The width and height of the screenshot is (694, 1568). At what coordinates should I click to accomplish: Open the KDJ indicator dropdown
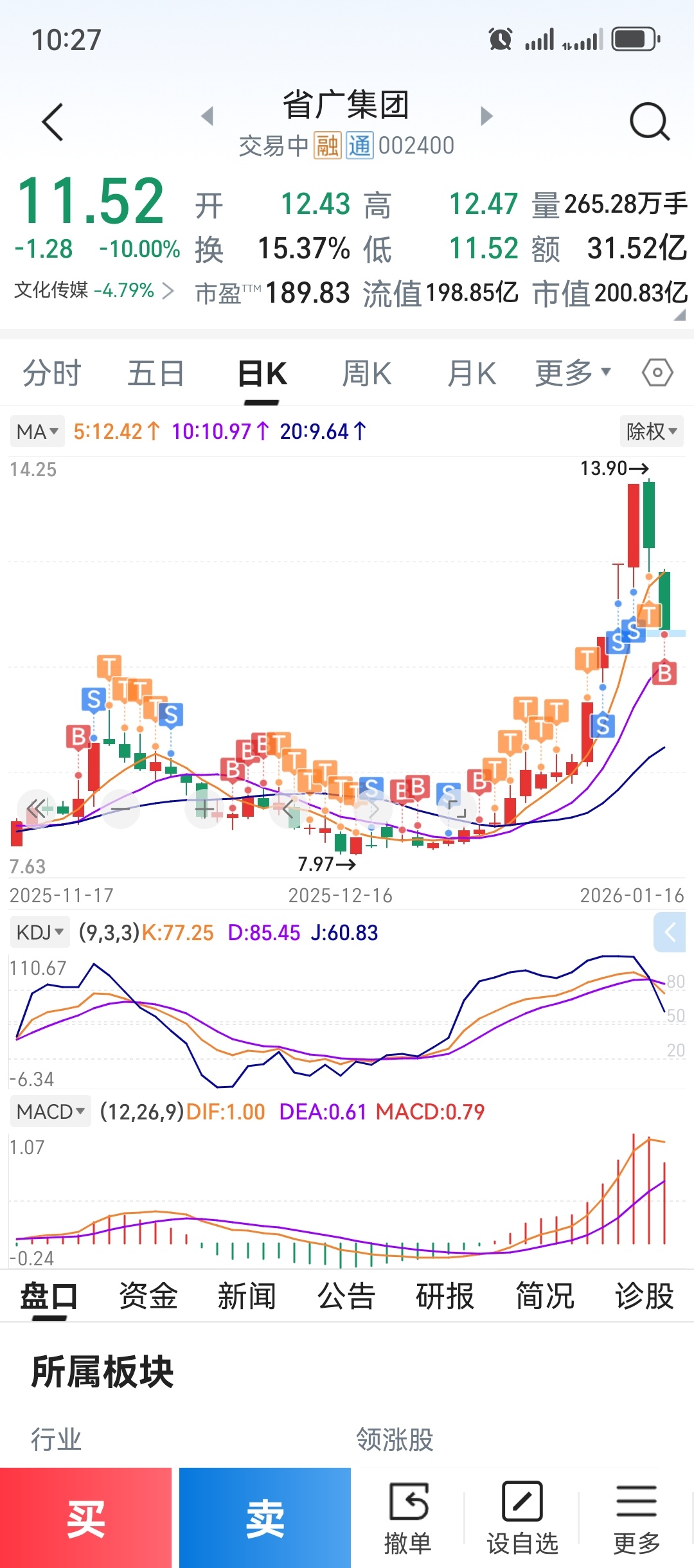click(x=40, y=932)
